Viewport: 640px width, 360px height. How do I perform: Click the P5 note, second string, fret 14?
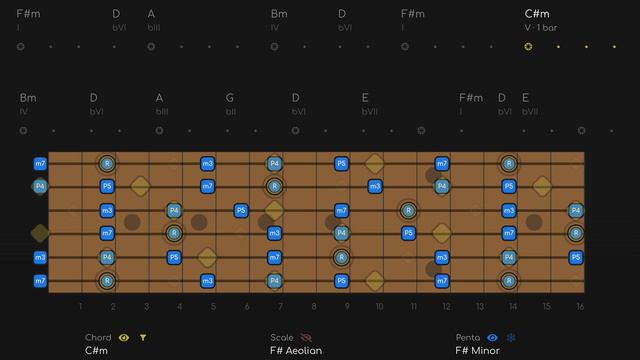tap(509, 187)
